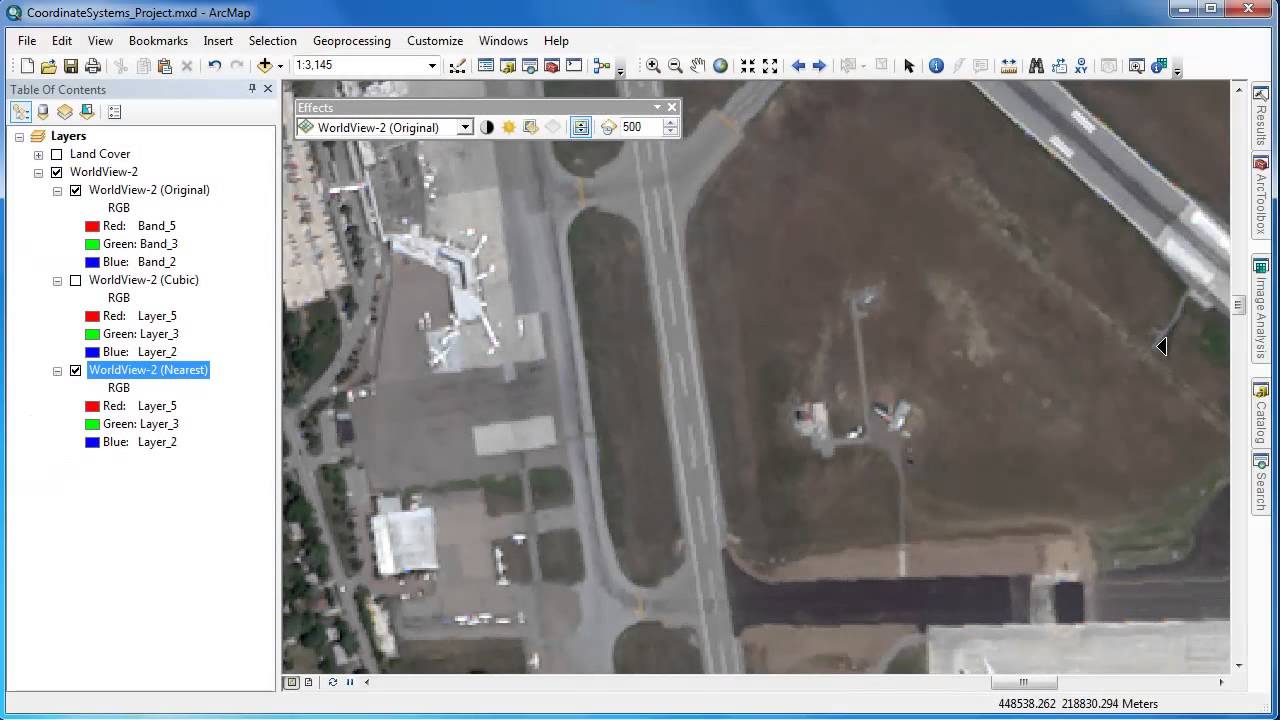Click the List By Selection icon
Image resolution: width=1280 pixels, height=720 pixels.
(87, 112)
